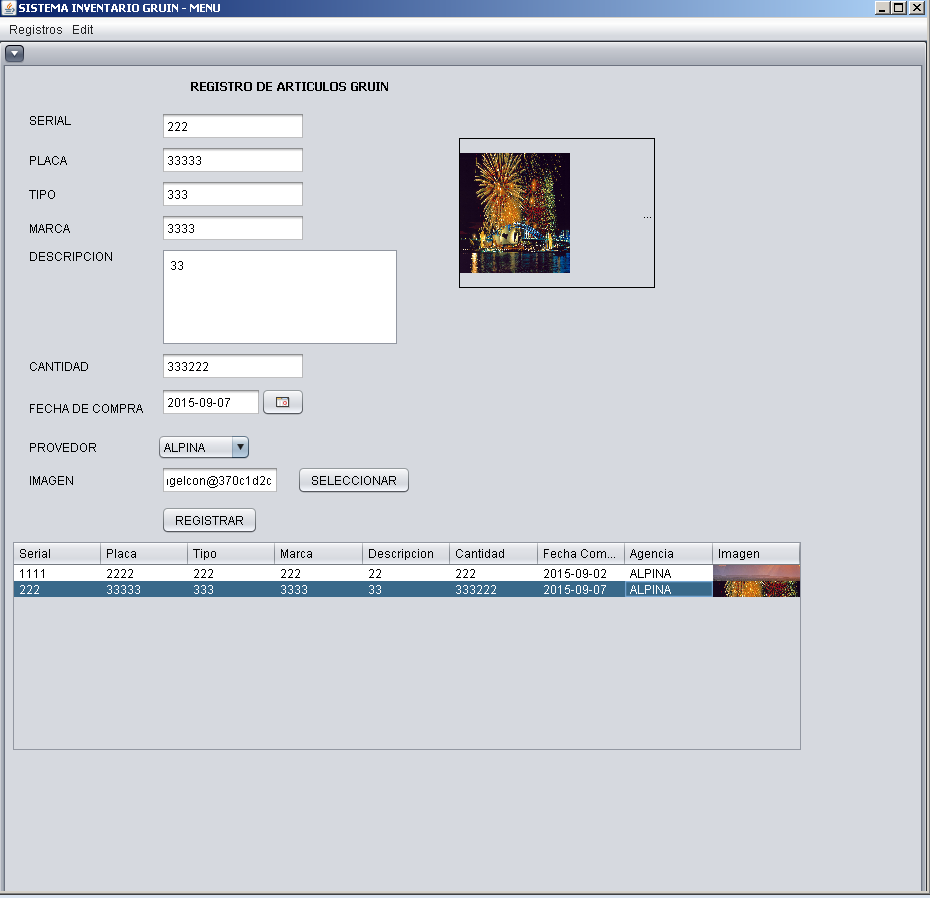Click the Fecha Com... column header
The image size is (930, 898).
coord(581,553)
